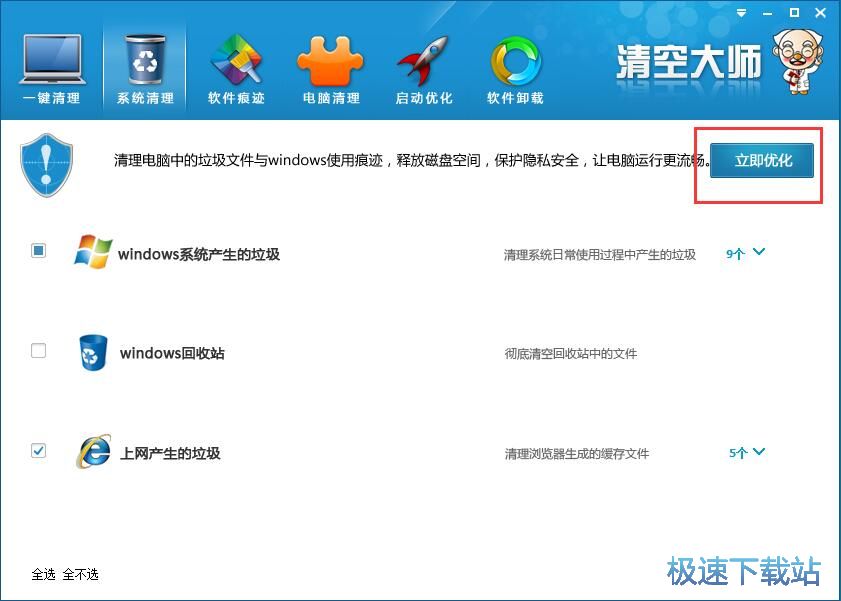Toggle the windows系统产生的垃圾 checkbox

(x=38, y=250)
